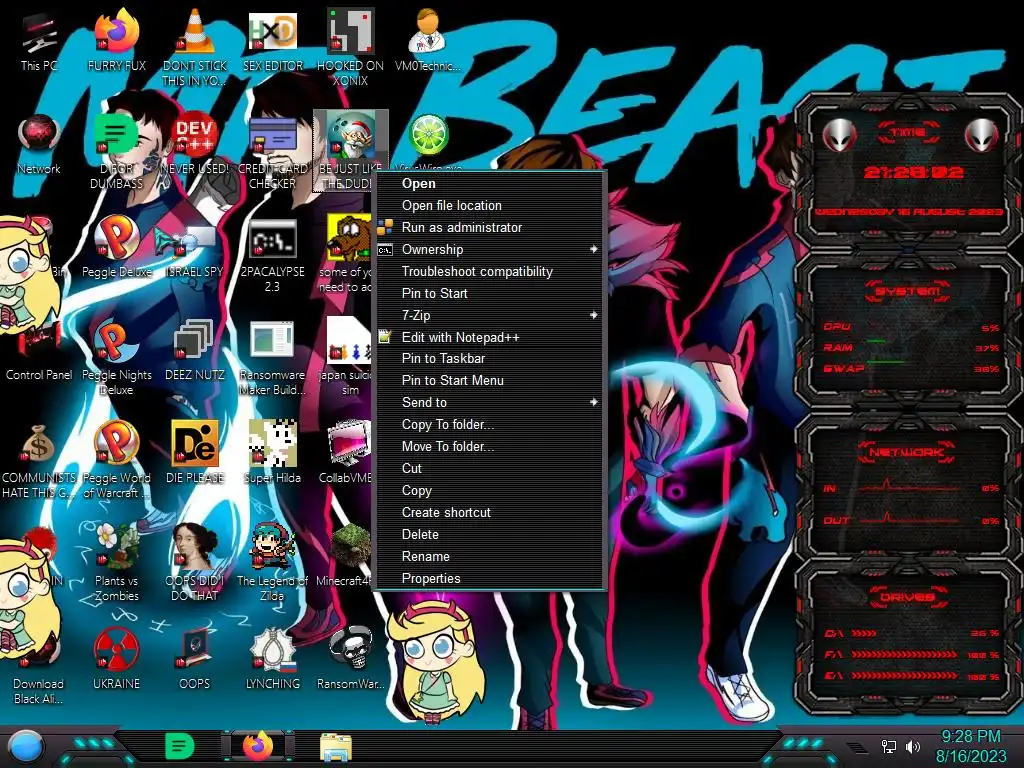Choose Run as administrator

point(489,227)
